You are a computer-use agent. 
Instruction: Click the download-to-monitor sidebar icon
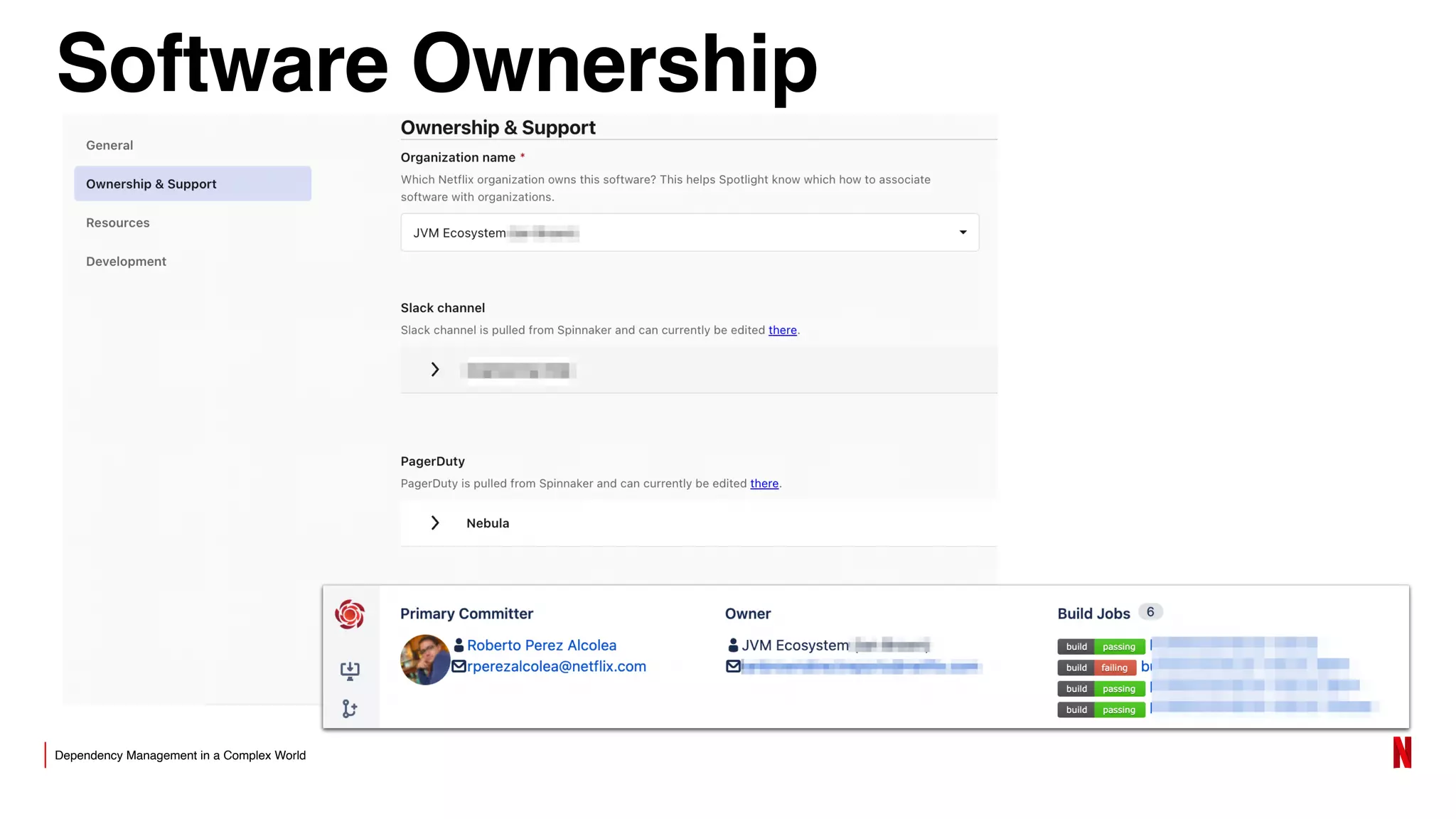tap(350, 671)
